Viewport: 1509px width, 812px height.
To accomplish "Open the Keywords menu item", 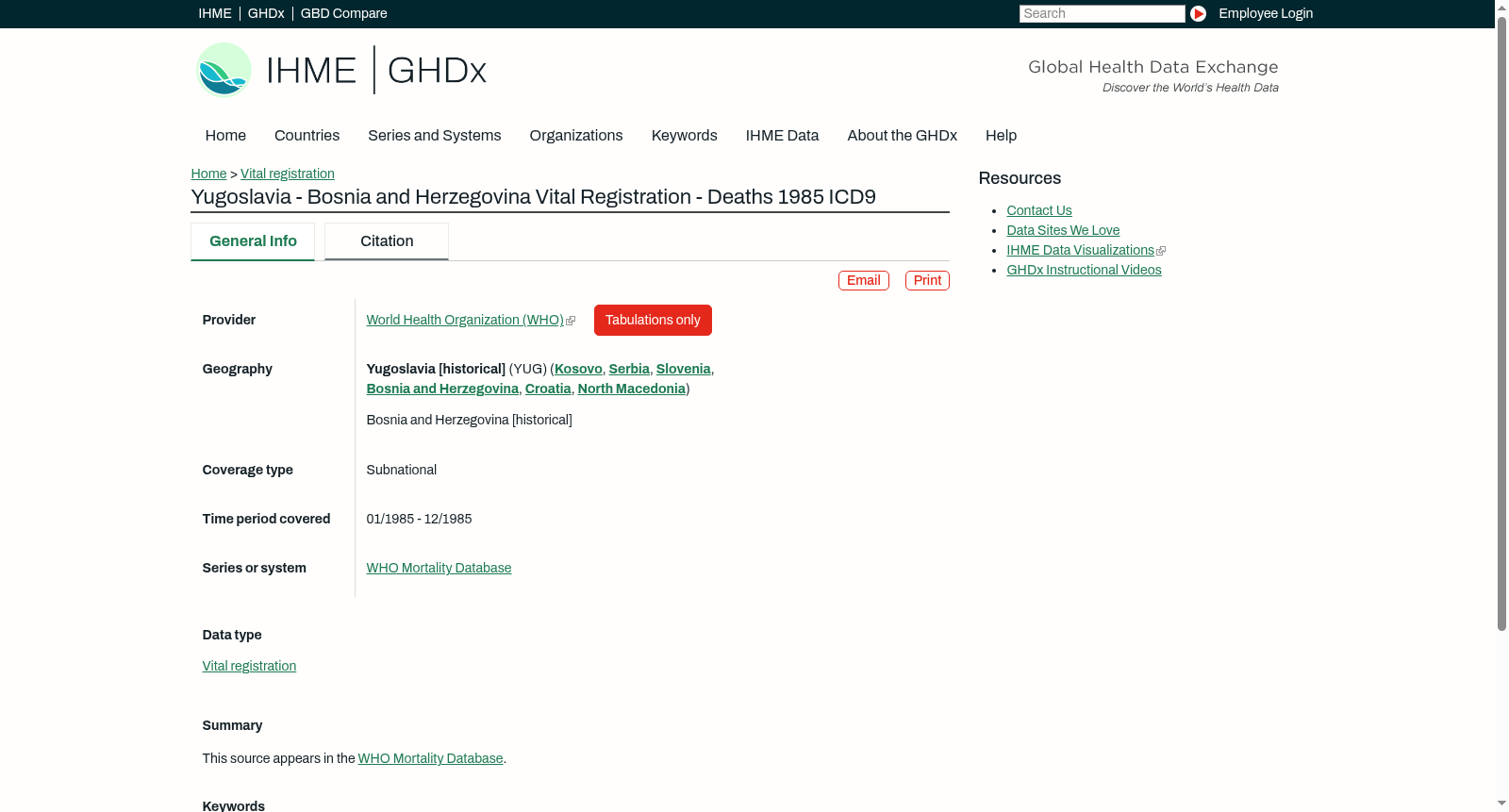I will (684, 136).
